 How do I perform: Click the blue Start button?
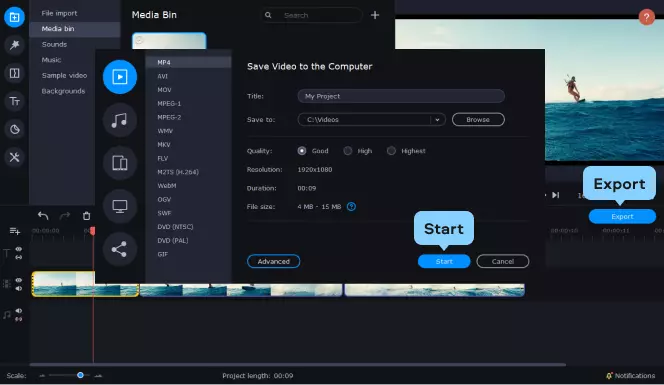click(444, 261)
